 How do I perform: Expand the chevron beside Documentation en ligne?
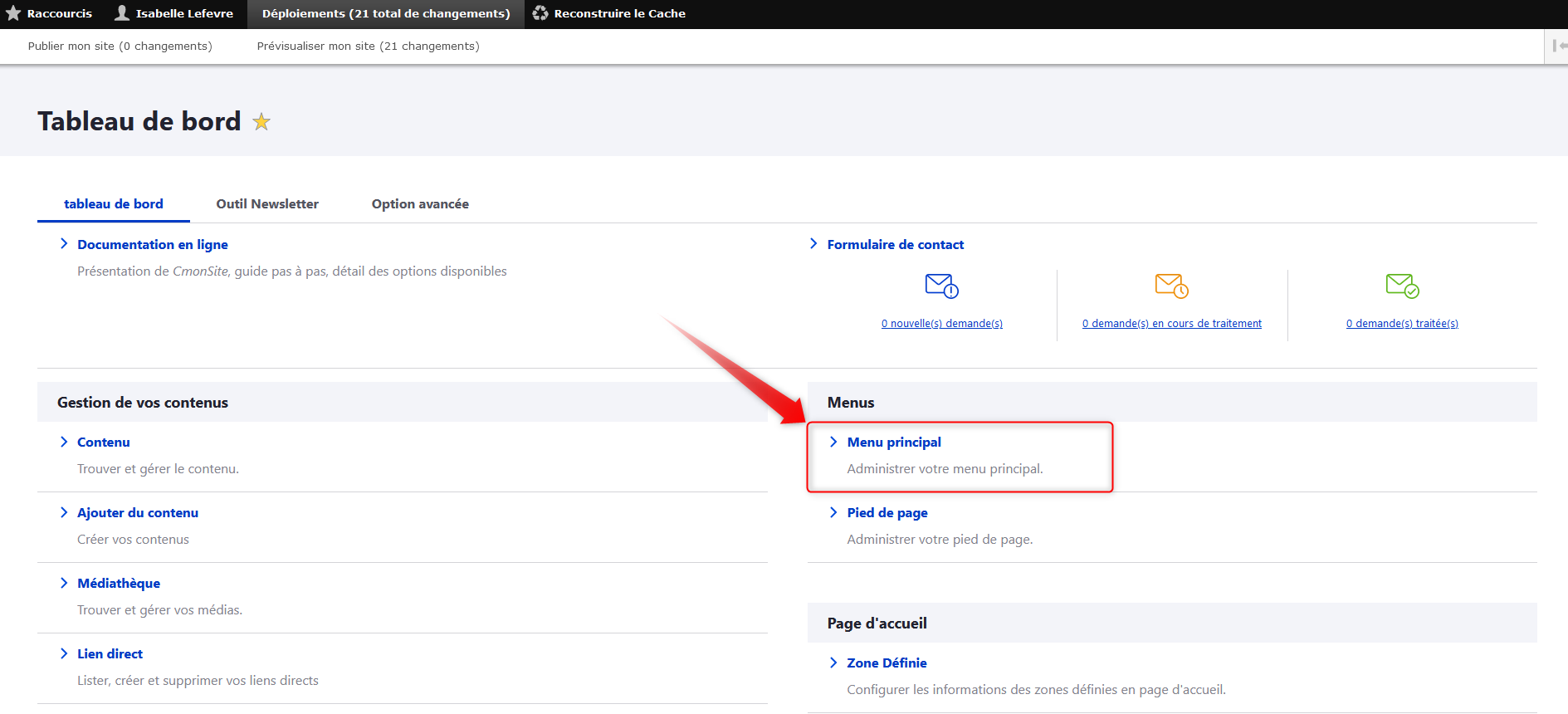(x=64, y=244)
